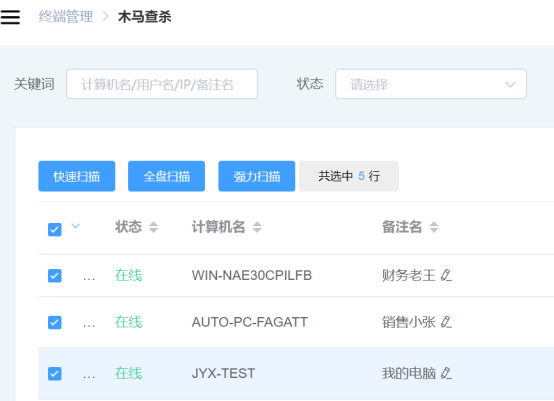Uncheck the WIN-NAE30CPILFB row checkbox
The height and width of the screenshot is (401, 554).
coord(55,276)
